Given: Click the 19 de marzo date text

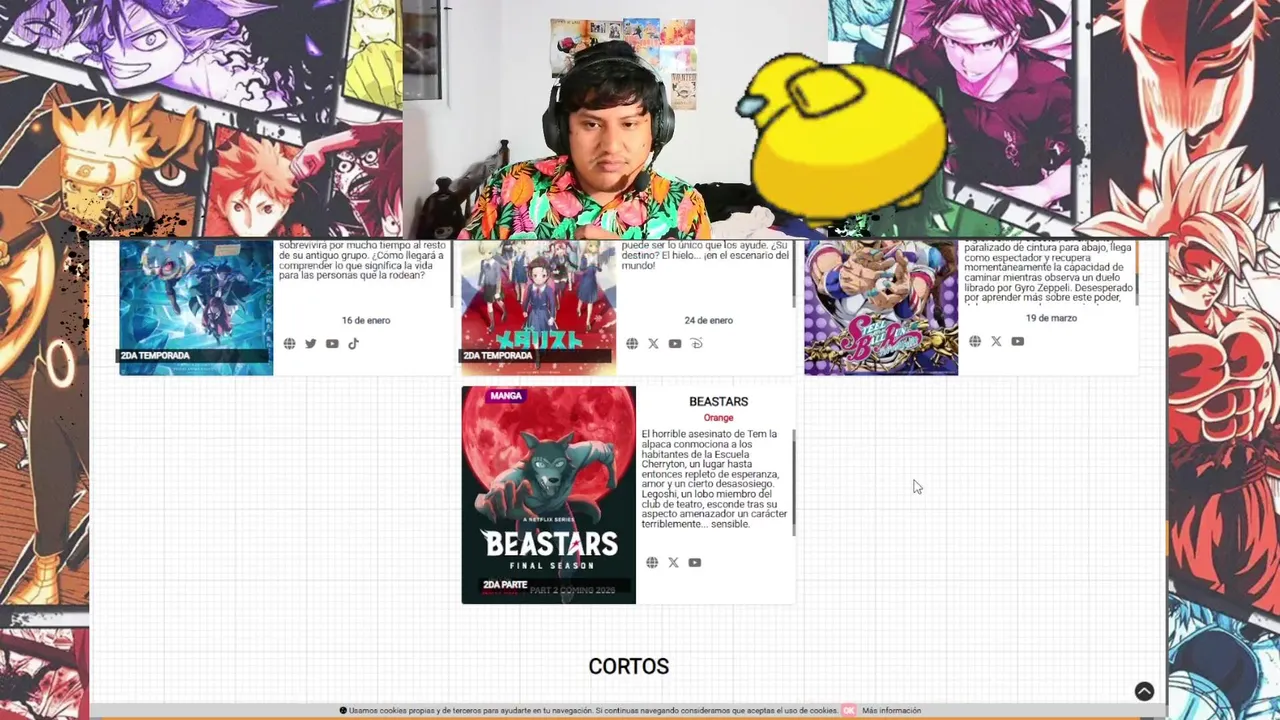Looking at the screenshot, I should point(1051,318).
